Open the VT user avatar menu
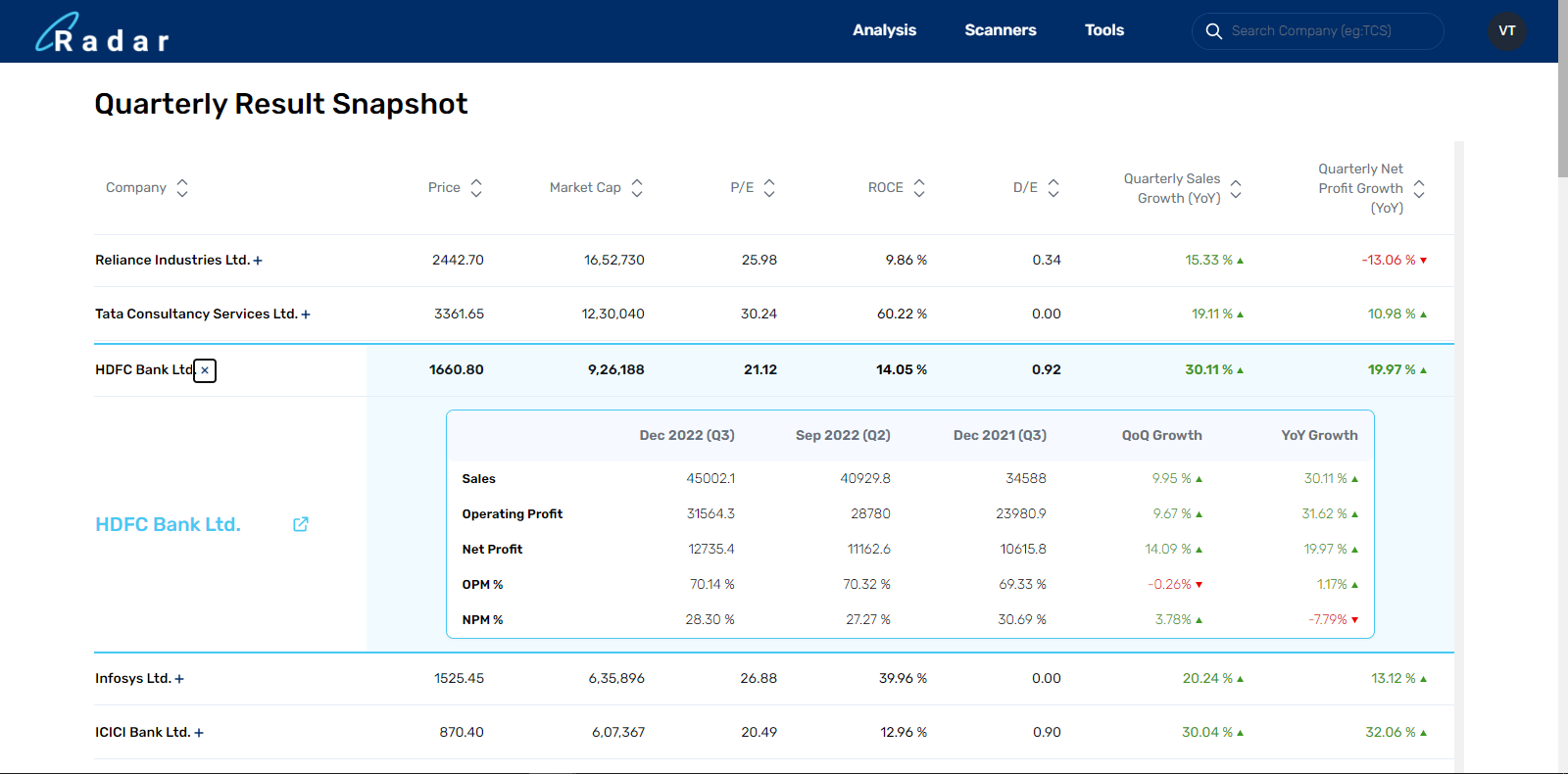1568x774 pixels. [x=1507, y=31]
